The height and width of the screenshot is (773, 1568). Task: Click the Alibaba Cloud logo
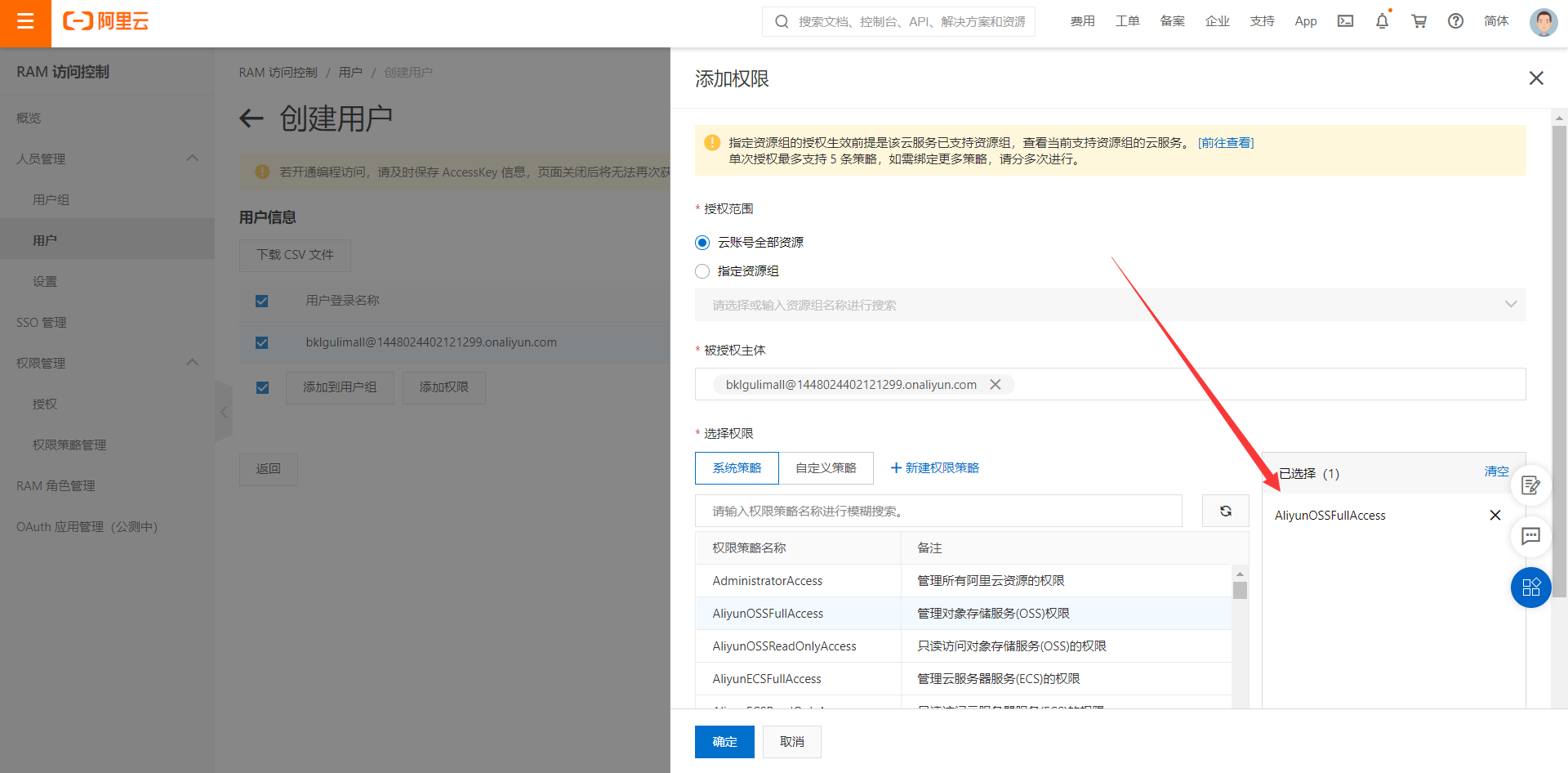pos(105,22)
